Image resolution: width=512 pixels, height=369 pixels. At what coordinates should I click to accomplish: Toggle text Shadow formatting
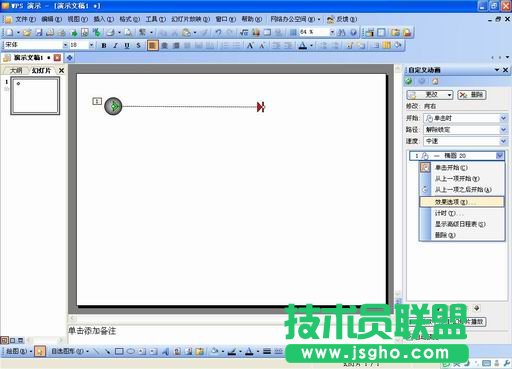click(138, 45)
